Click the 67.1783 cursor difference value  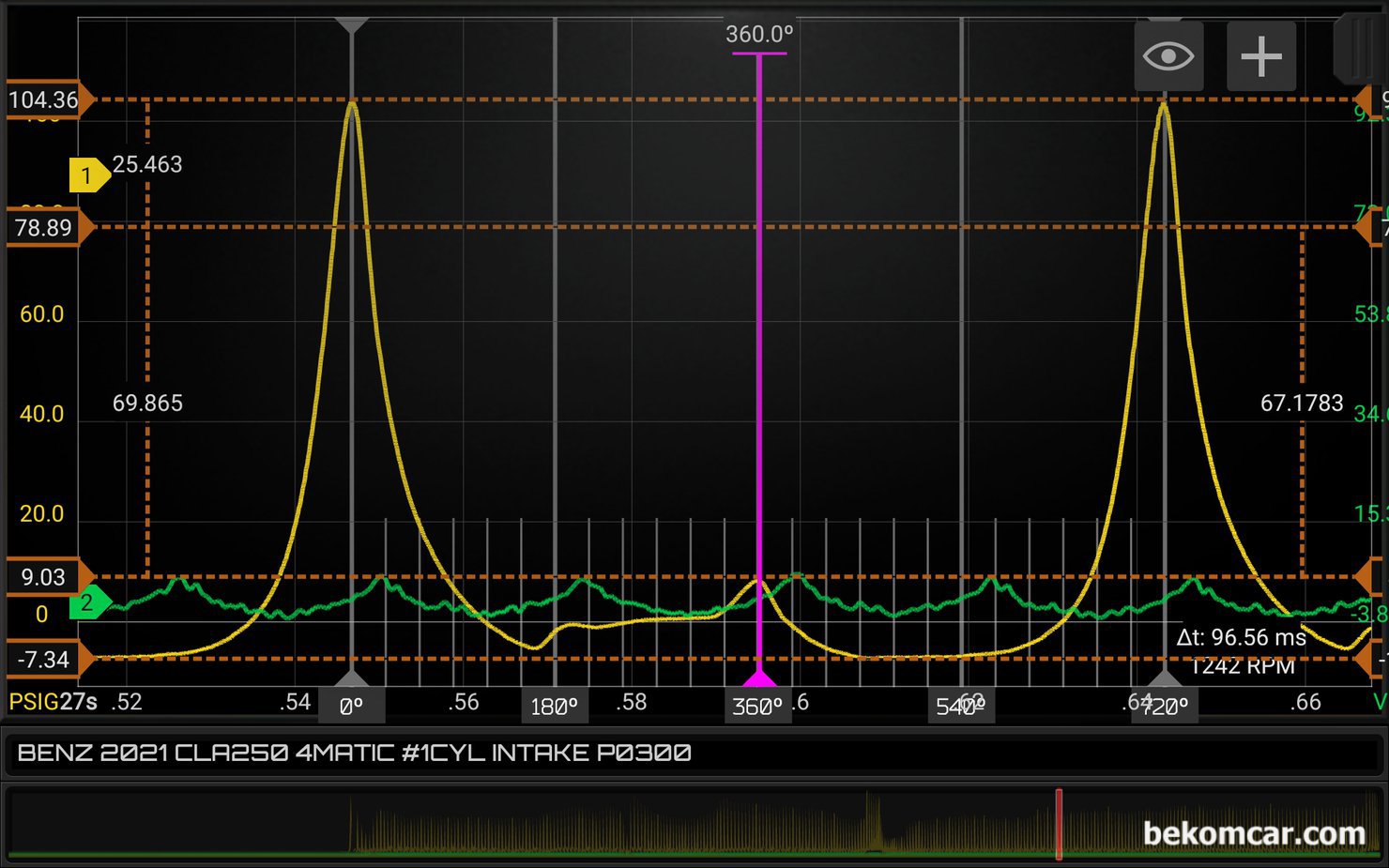coord(1302,404)
